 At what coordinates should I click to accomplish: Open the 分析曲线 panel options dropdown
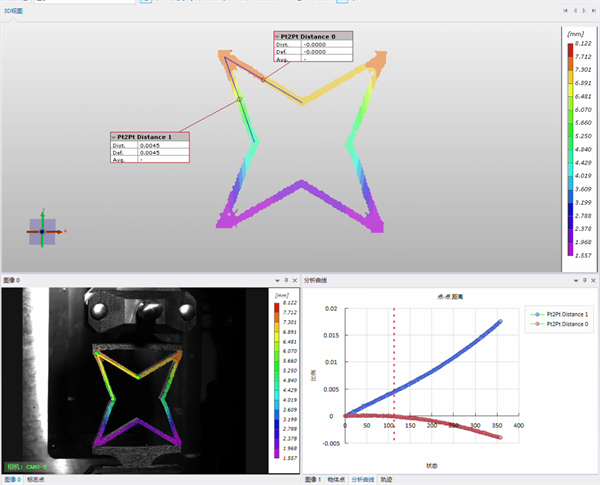tap(576, 281)
